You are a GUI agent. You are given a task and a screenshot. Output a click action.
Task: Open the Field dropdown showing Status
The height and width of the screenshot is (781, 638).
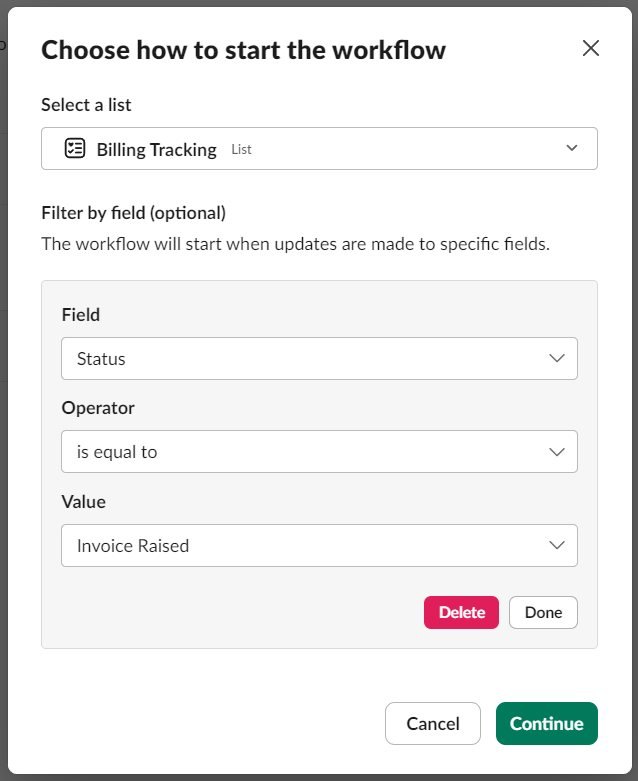[x=319, y=359]
